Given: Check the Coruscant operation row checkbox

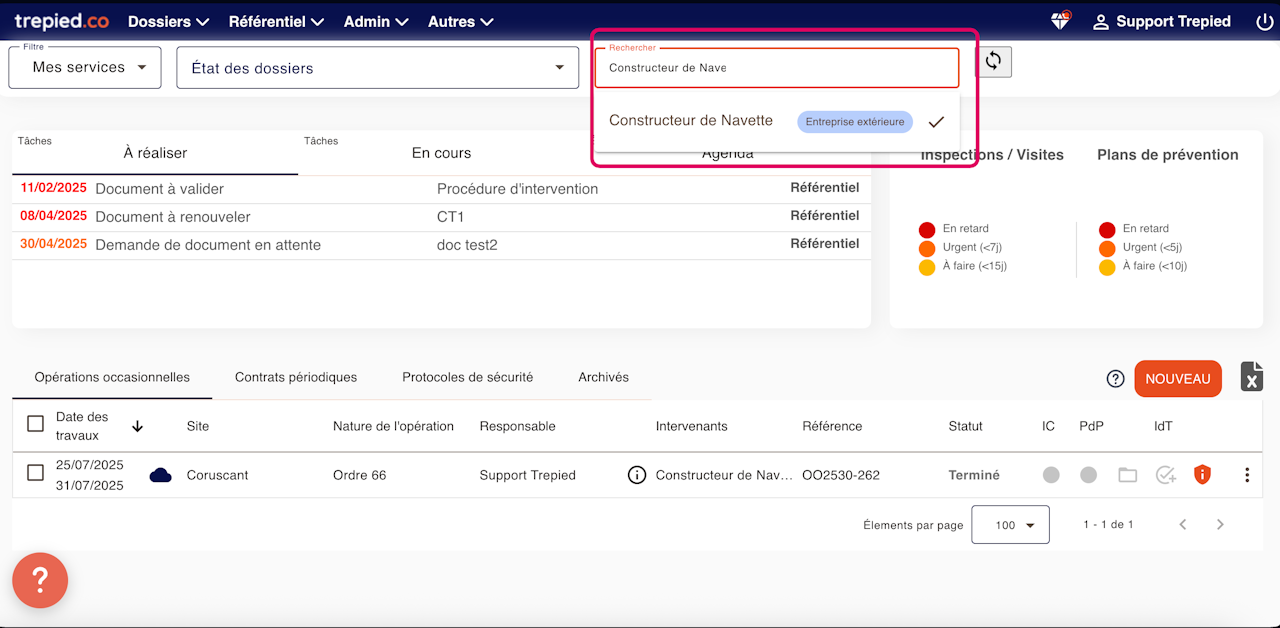Looking at the screenshot, I should [x=35, y=473].
